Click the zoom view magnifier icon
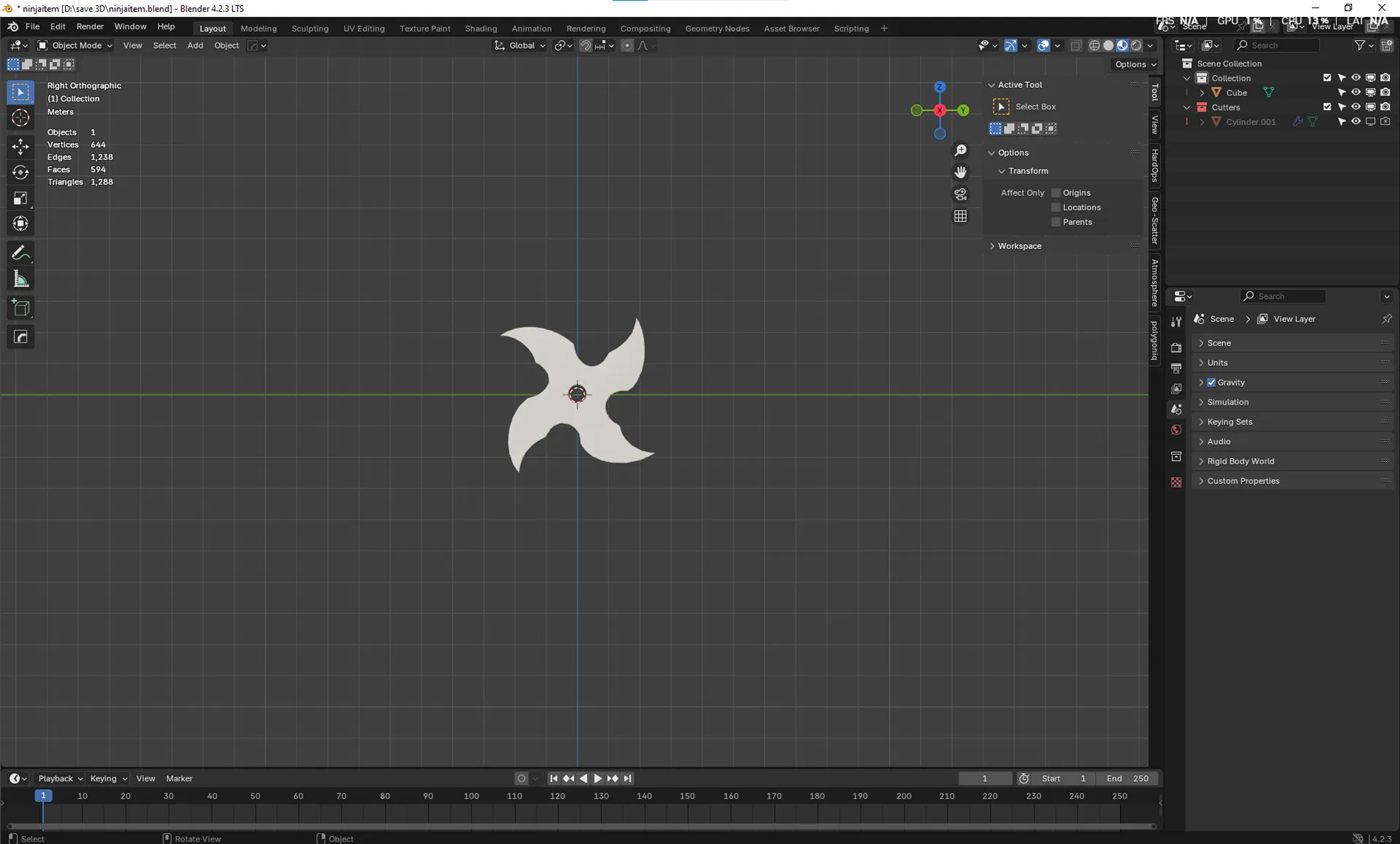The image size is (1400, 844). pos(960,151)
